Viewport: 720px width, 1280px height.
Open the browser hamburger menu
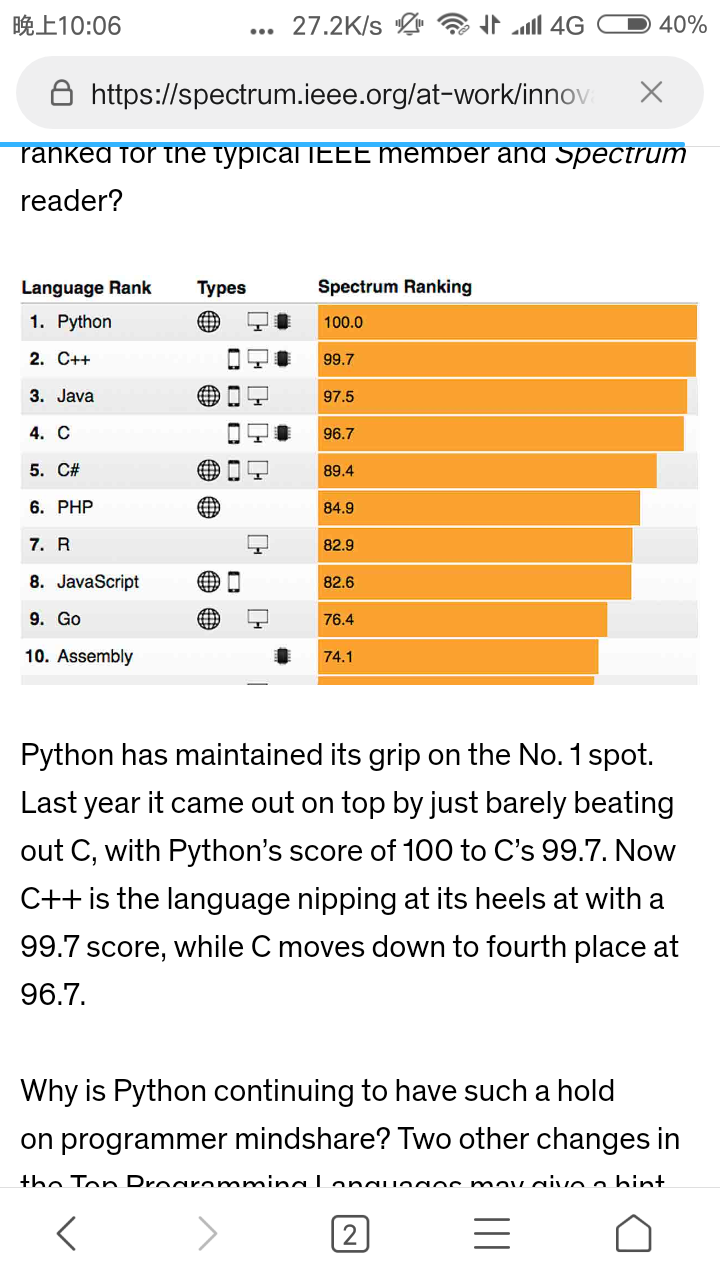click(x=491, y=1234)
